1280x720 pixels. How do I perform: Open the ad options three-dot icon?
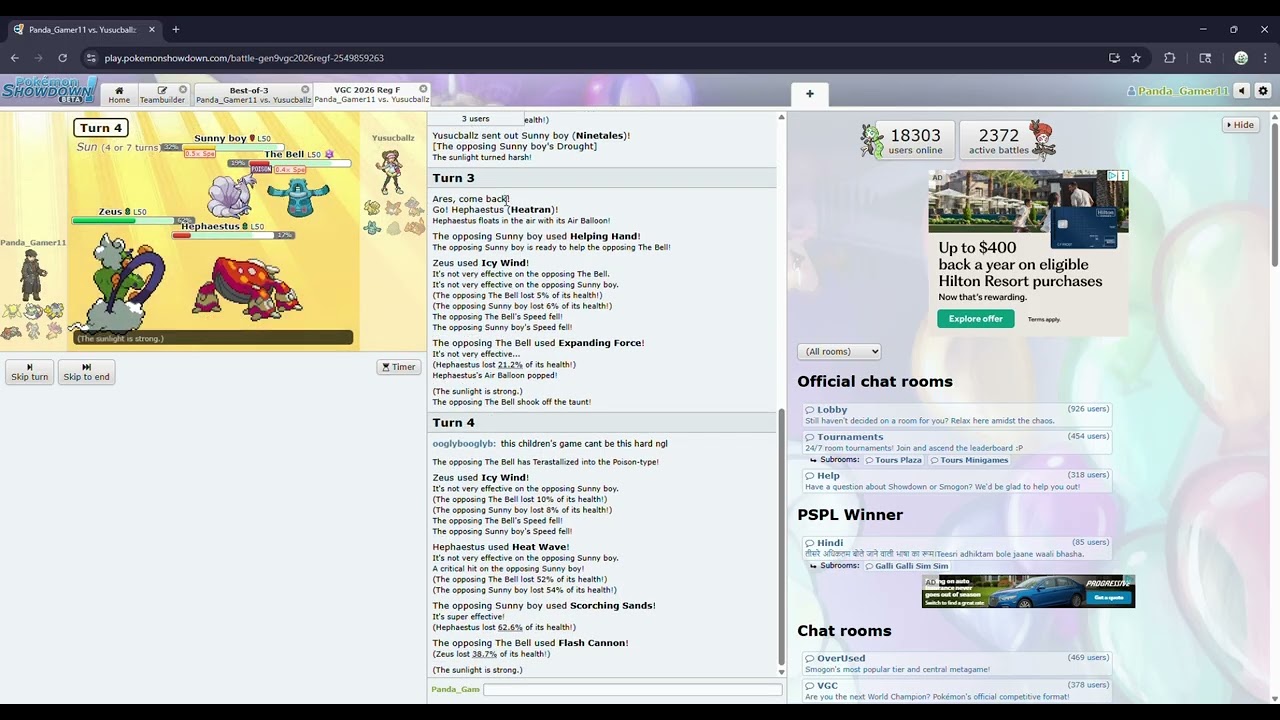pos(1123,176)
